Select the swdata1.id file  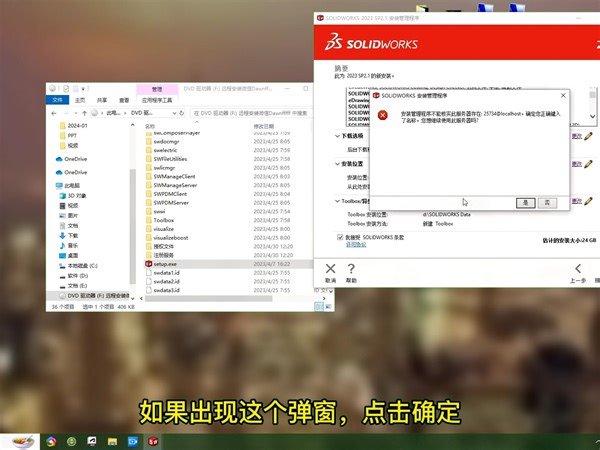(x=163, y=272)
